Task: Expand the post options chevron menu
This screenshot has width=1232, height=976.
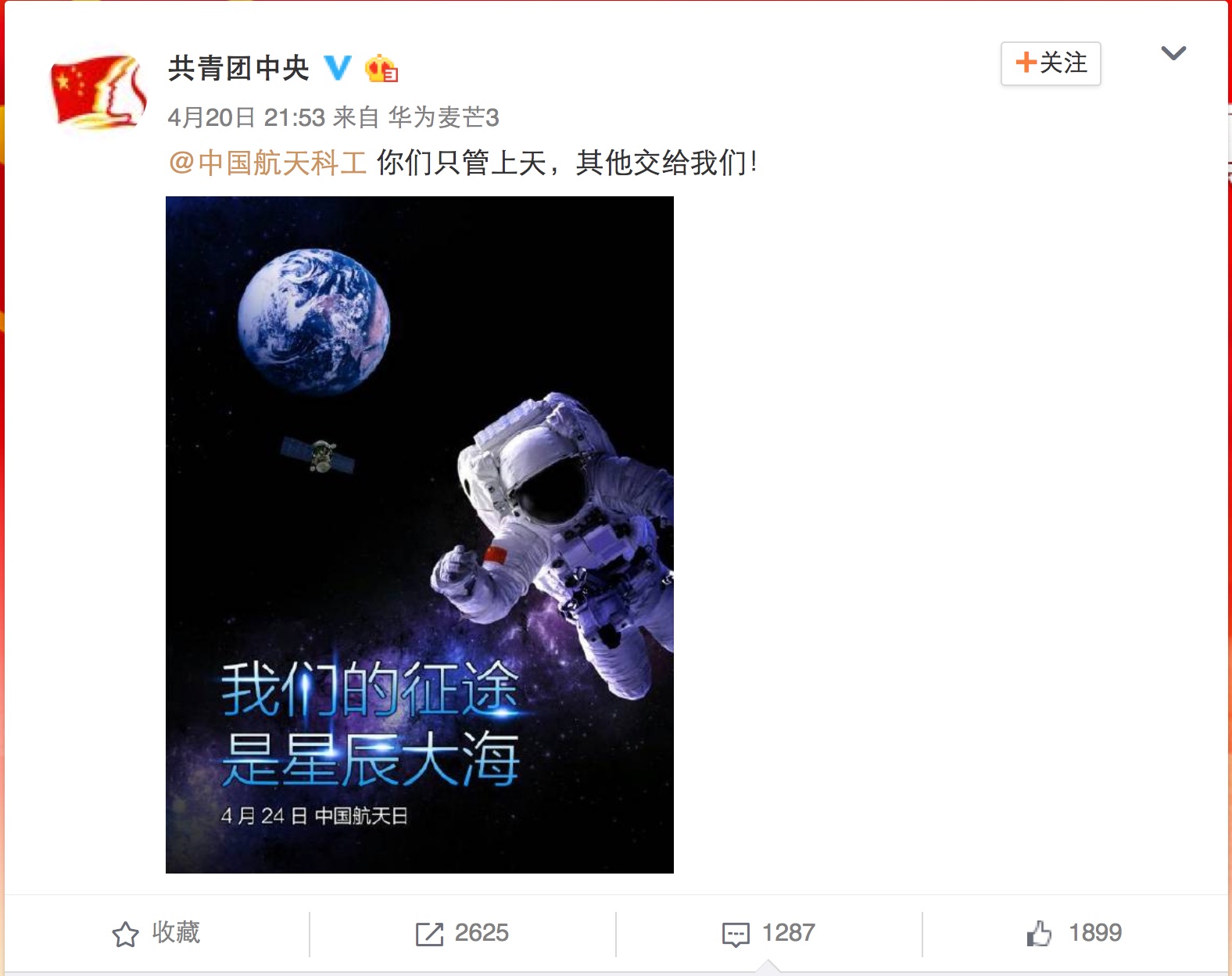Action: coord(1173,53)
